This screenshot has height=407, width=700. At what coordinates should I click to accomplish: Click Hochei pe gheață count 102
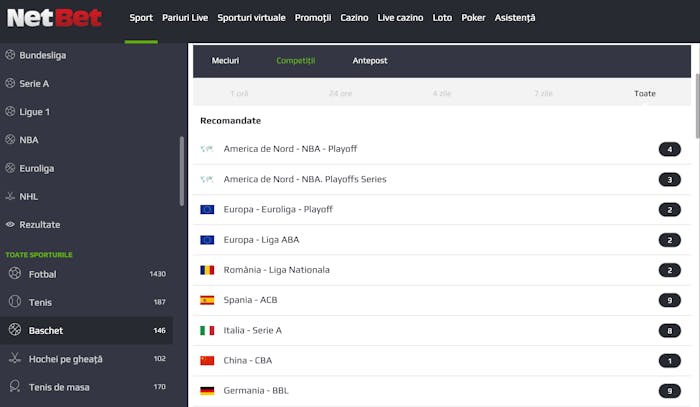click(159, 358)
